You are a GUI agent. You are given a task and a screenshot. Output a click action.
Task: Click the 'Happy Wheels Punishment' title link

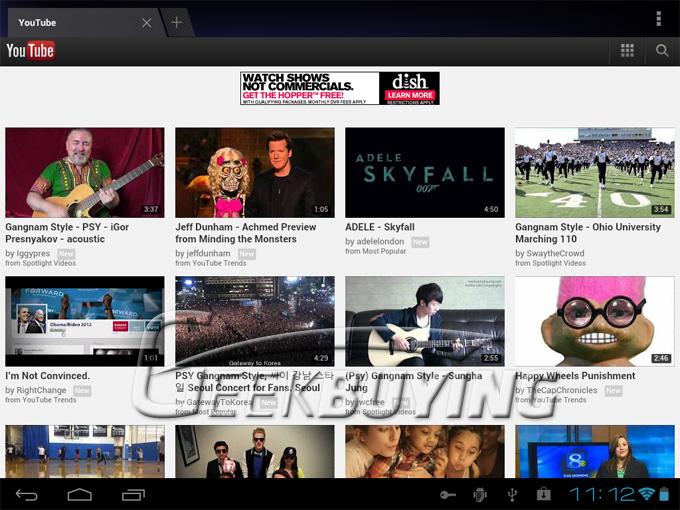[575, 376]
